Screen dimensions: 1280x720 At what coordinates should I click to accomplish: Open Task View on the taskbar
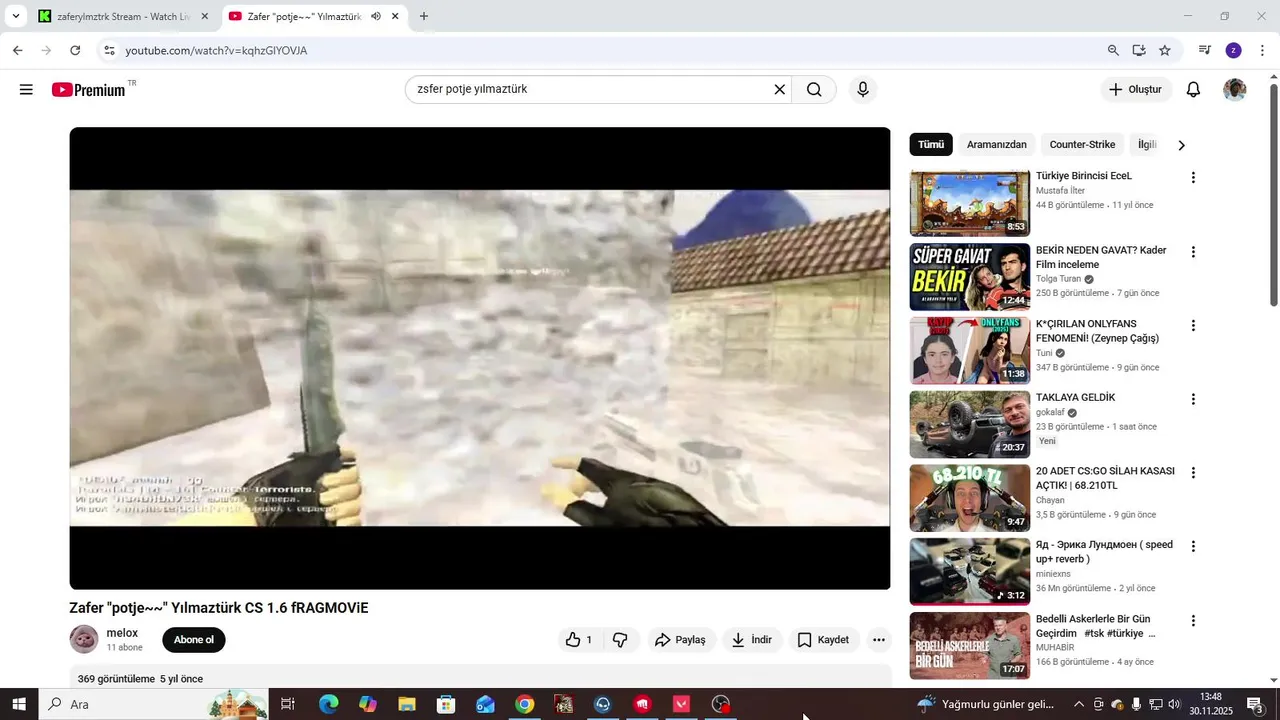coord(288,704)
